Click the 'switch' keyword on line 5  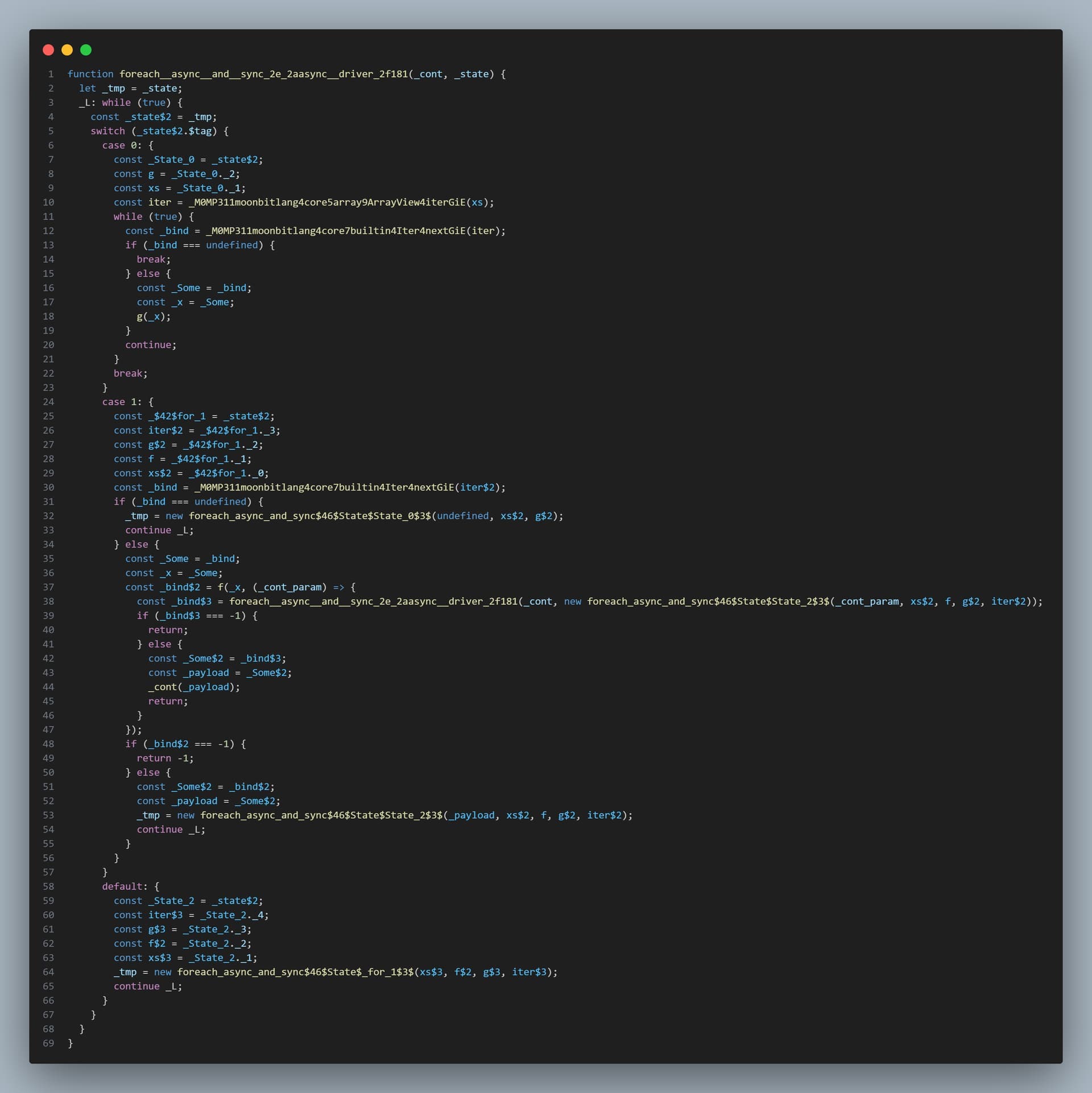(107, 131)
